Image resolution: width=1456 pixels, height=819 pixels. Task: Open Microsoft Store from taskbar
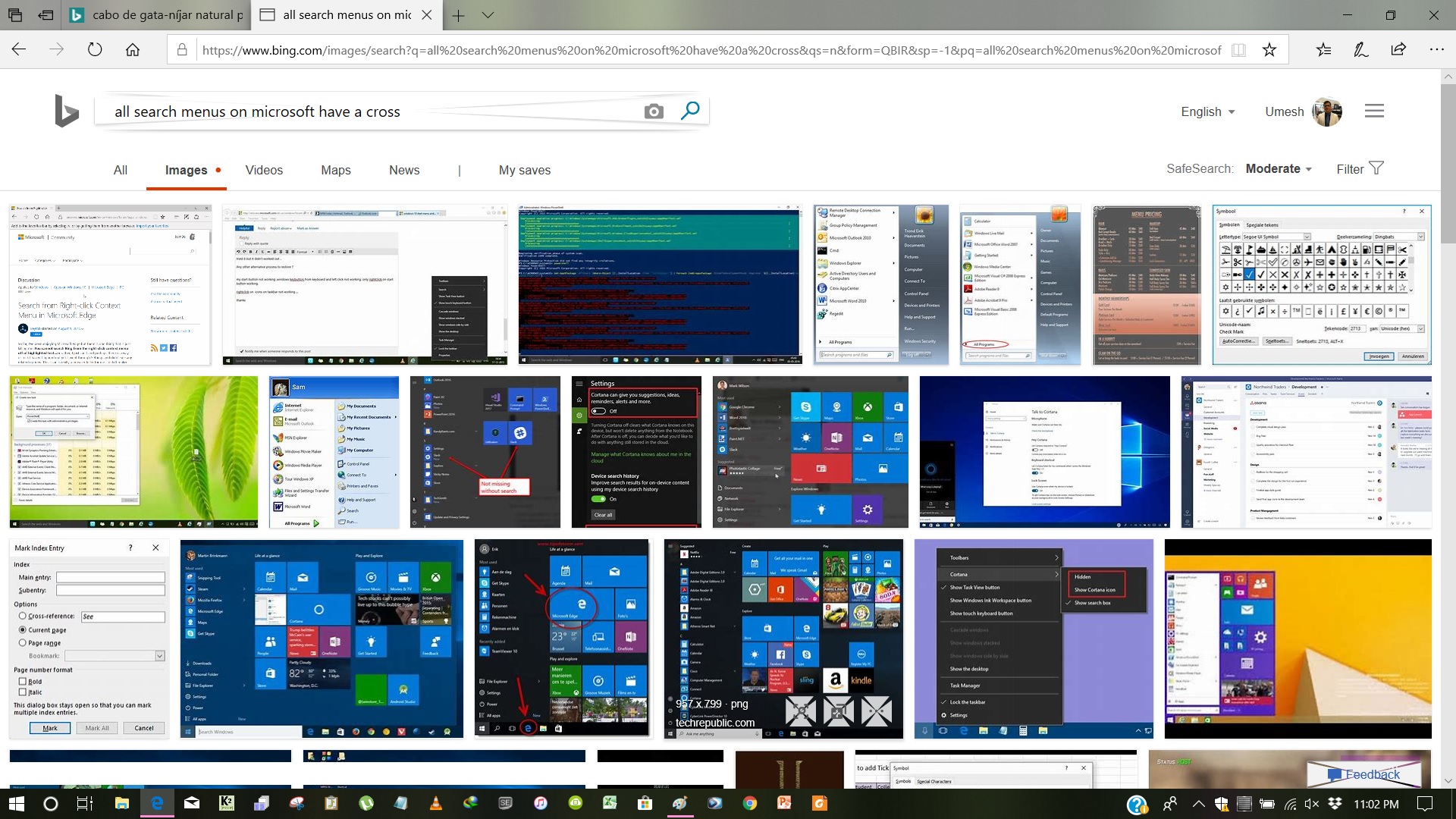(645, 804)
